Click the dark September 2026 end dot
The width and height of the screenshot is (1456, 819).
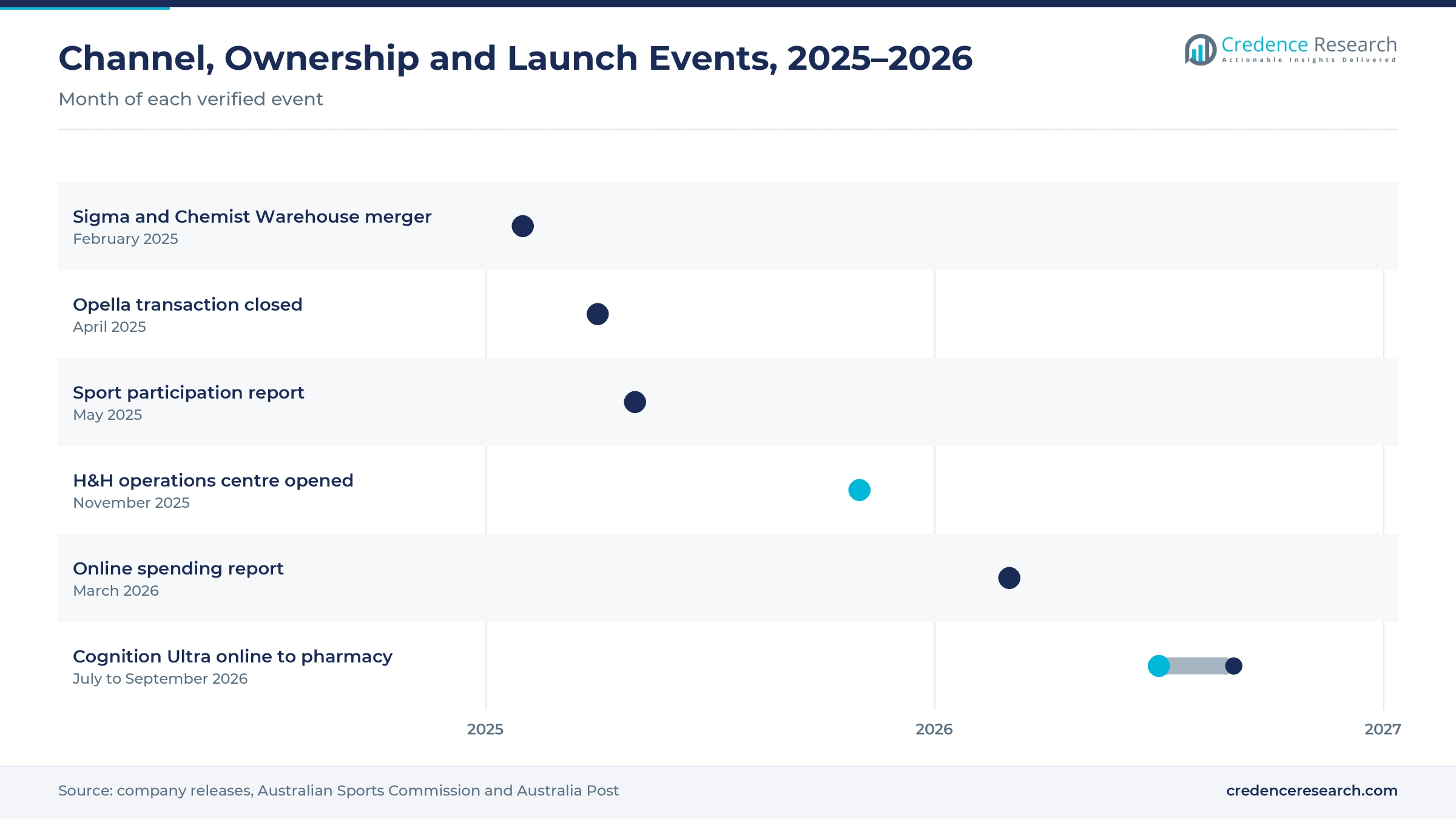pos(1233,666)
